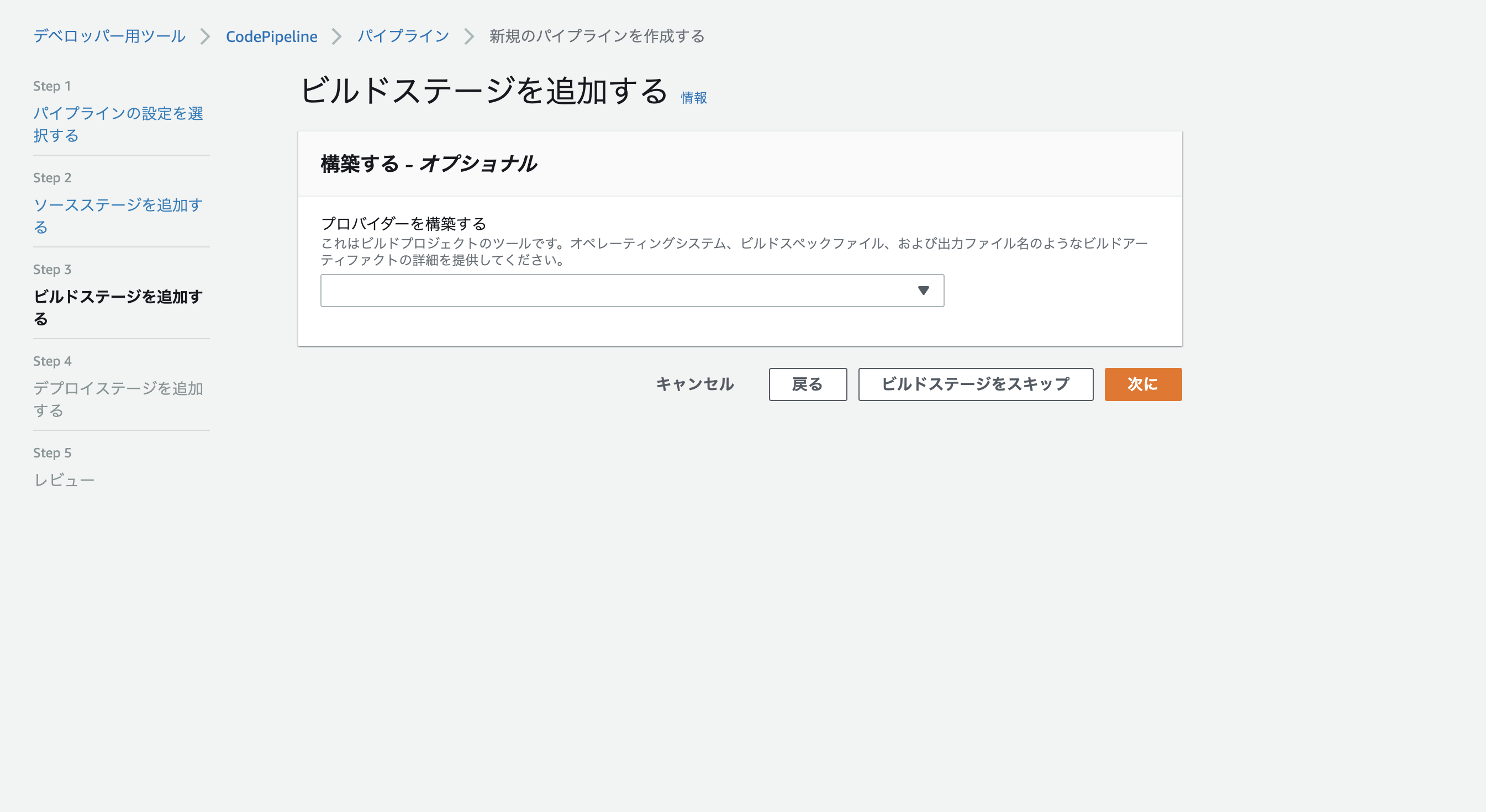Select Step 3 ビルドステージを追加する
This screenshot has height=812, width=1486.
118,307
